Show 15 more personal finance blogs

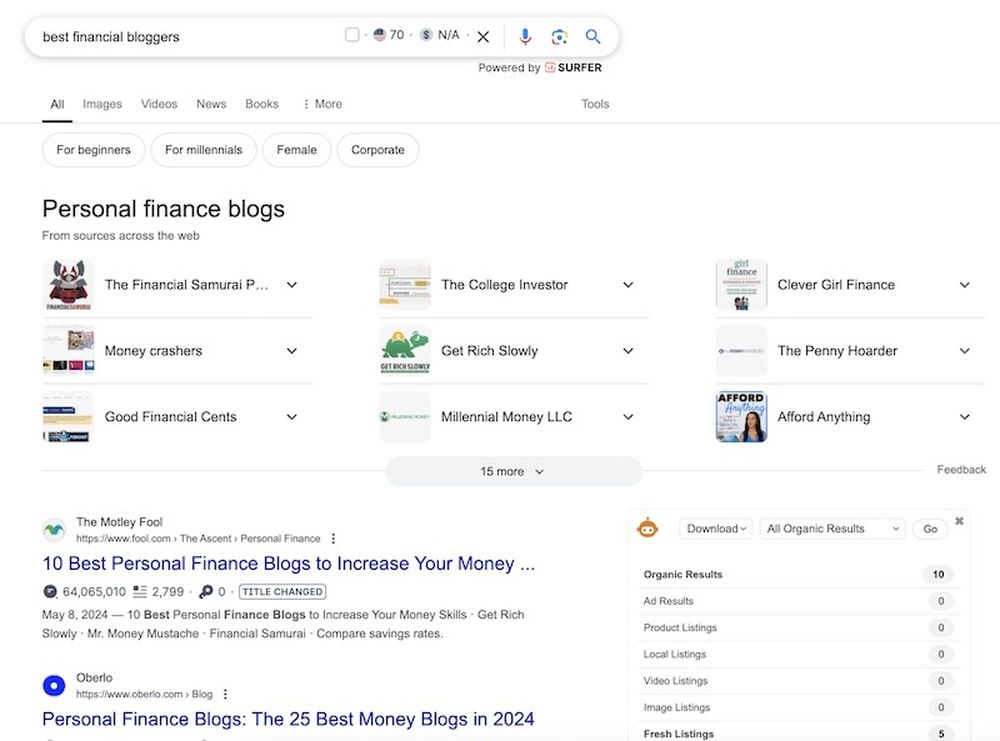coord(513,471)
